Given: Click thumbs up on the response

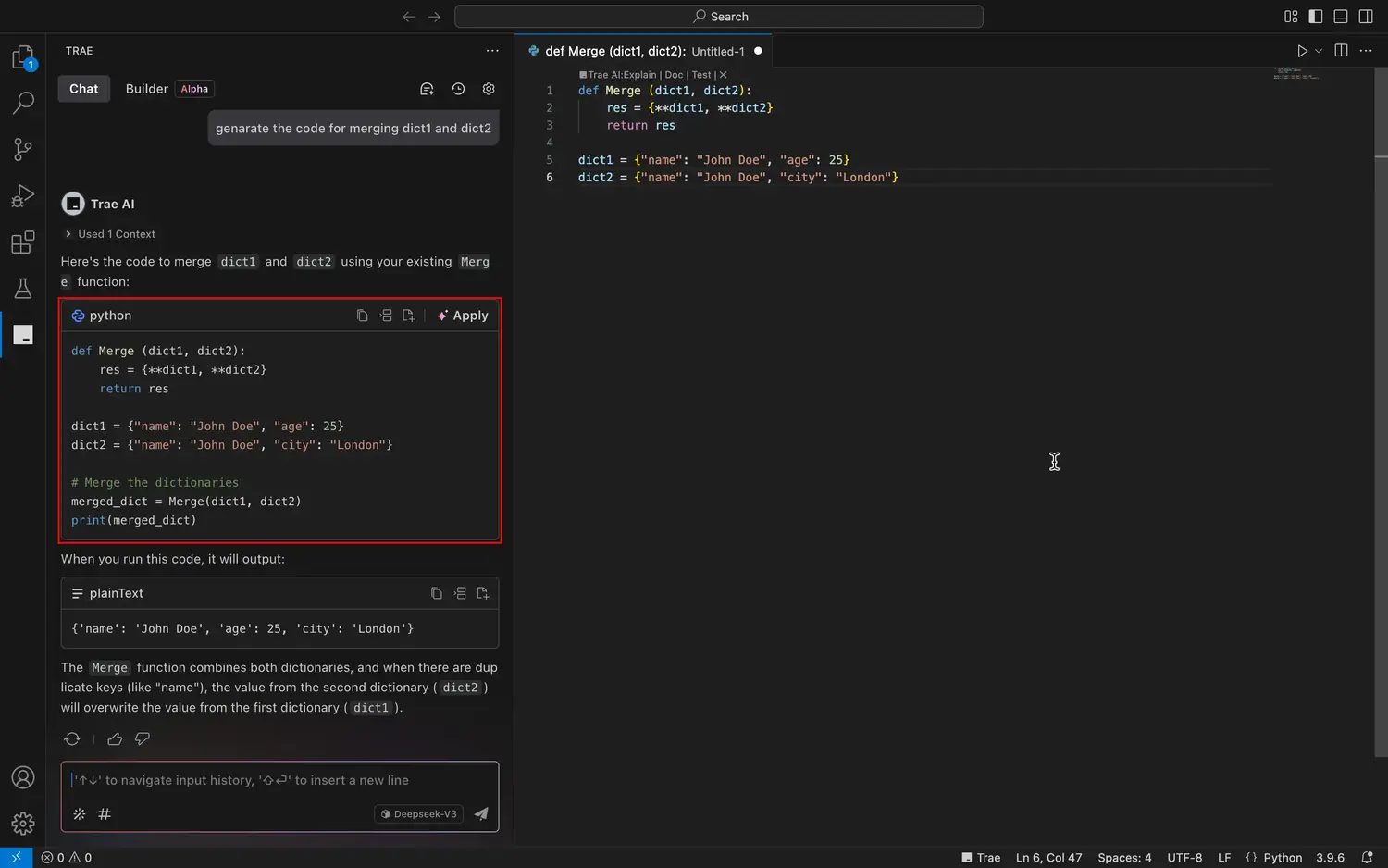Looking at the screenshot, I should coord(115,738).
